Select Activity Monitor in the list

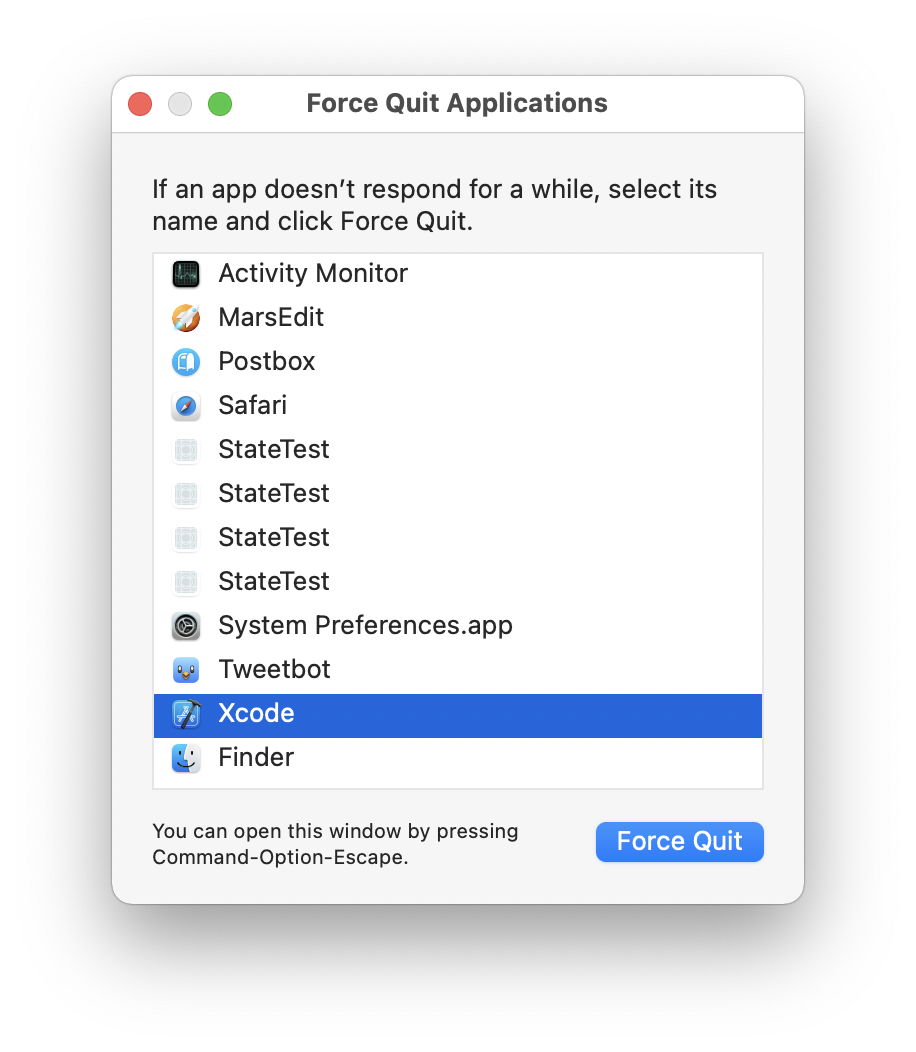312,273
